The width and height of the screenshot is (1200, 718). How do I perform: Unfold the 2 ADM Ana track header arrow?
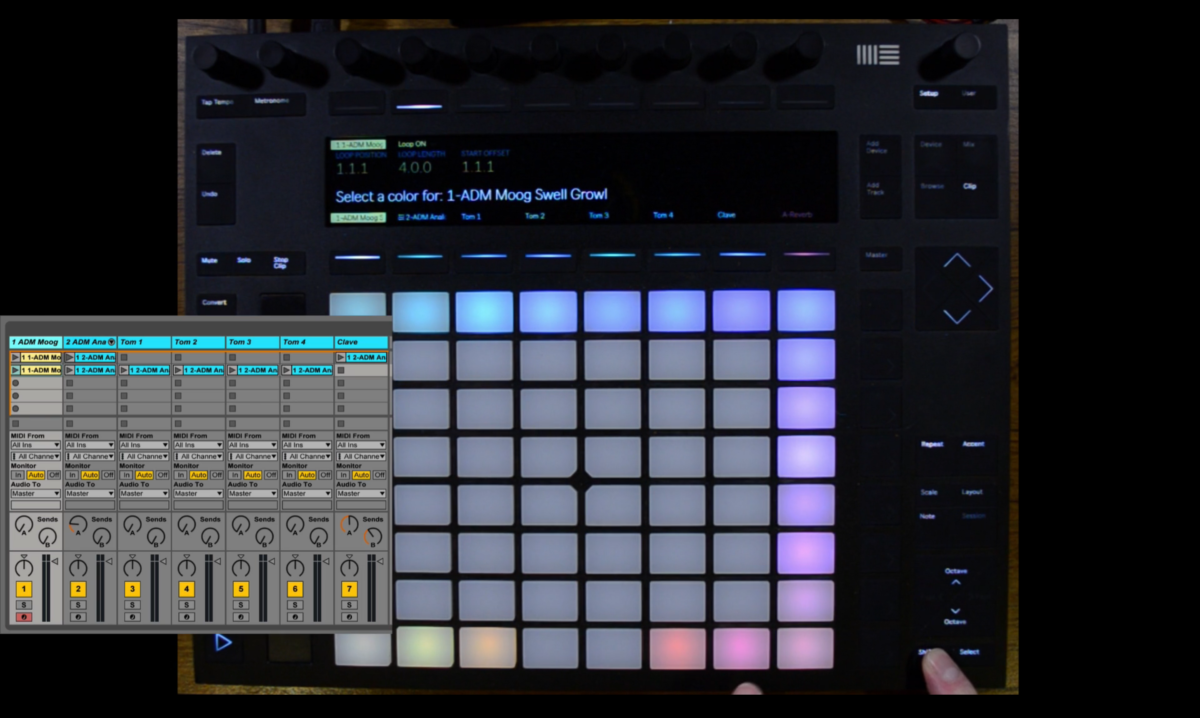point(111,342)
